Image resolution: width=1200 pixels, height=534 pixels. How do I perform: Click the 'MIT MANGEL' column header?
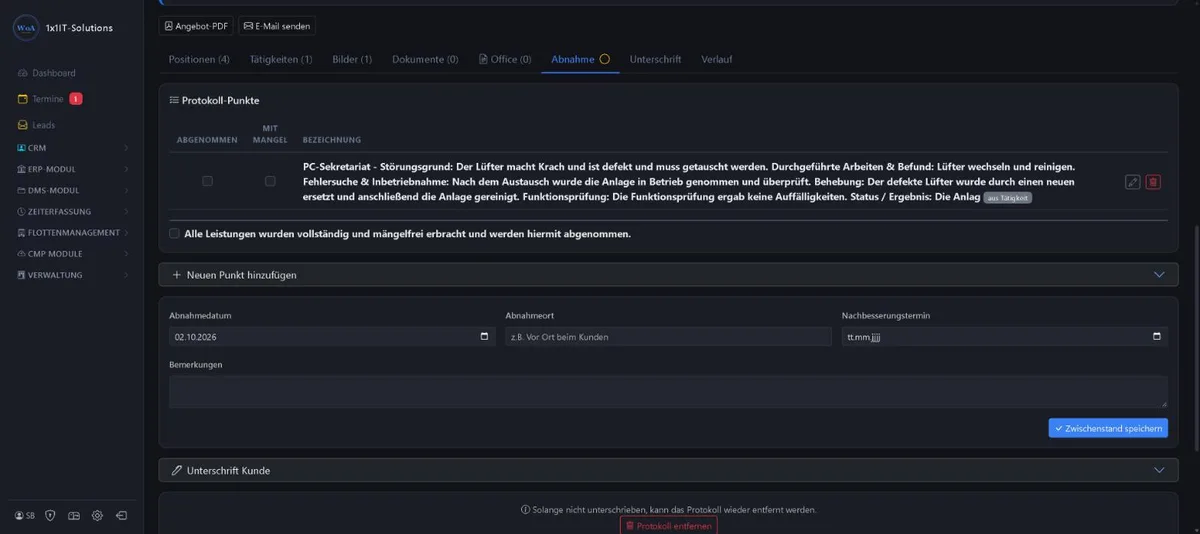270,134
